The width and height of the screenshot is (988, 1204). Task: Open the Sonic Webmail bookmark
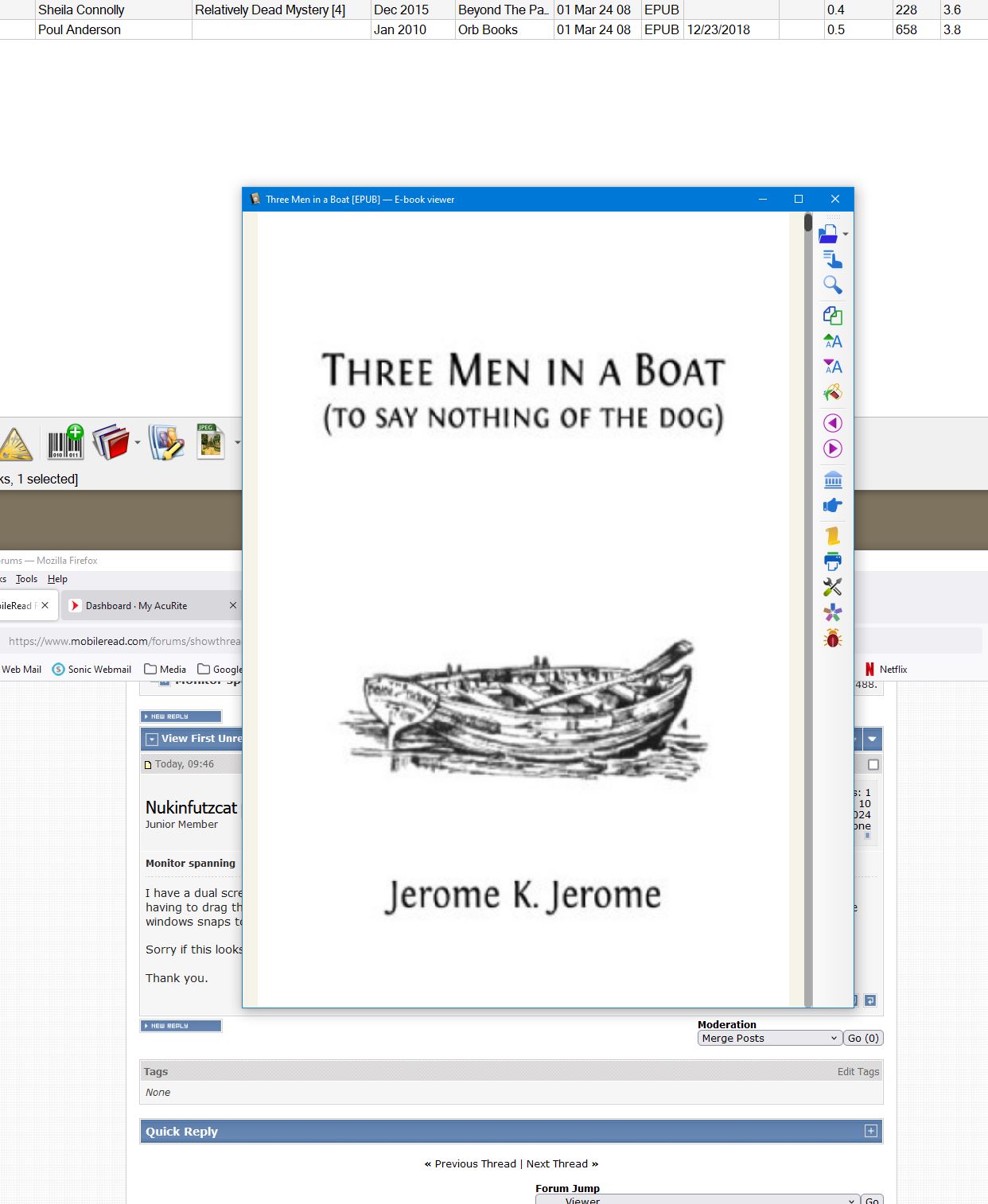tap(91, 670)
